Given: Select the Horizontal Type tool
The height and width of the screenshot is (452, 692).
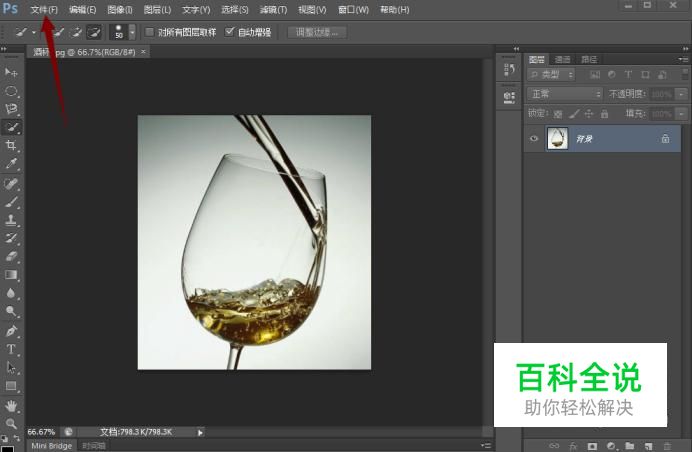Looking at the screenshot, I should click(x=11, y=349).
